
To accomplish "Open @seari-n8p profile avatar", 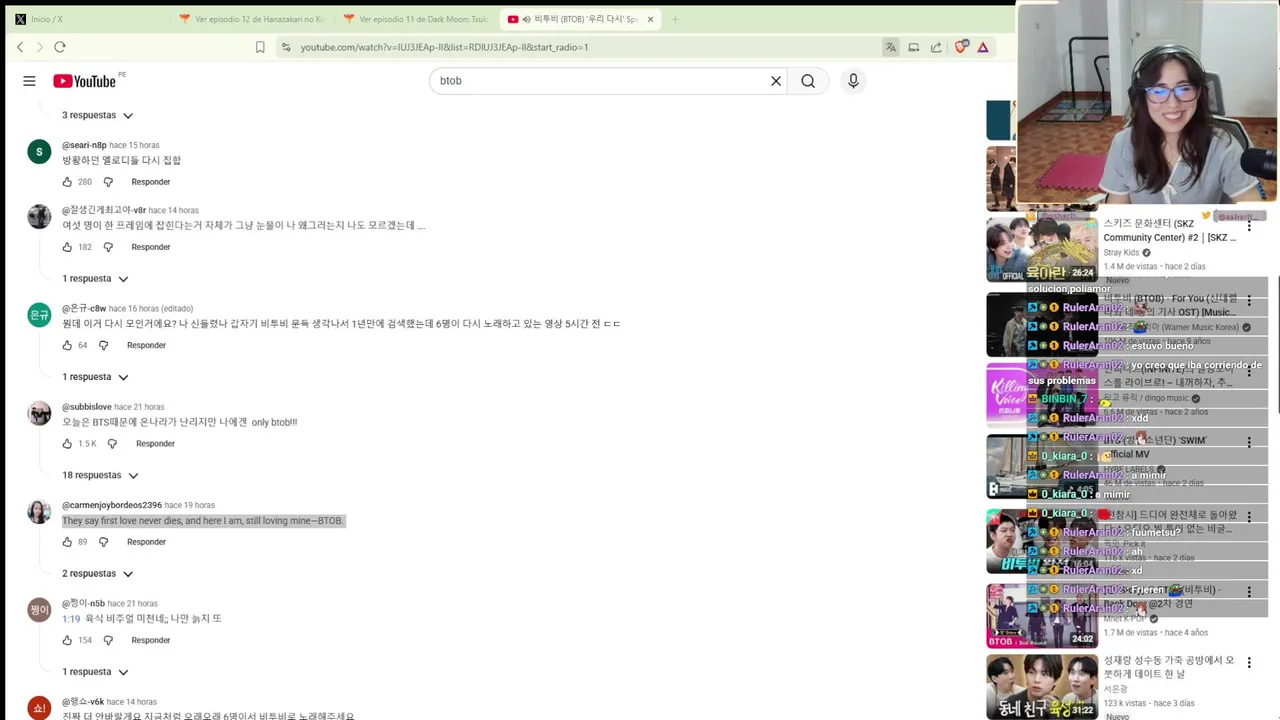I will 39,152.
